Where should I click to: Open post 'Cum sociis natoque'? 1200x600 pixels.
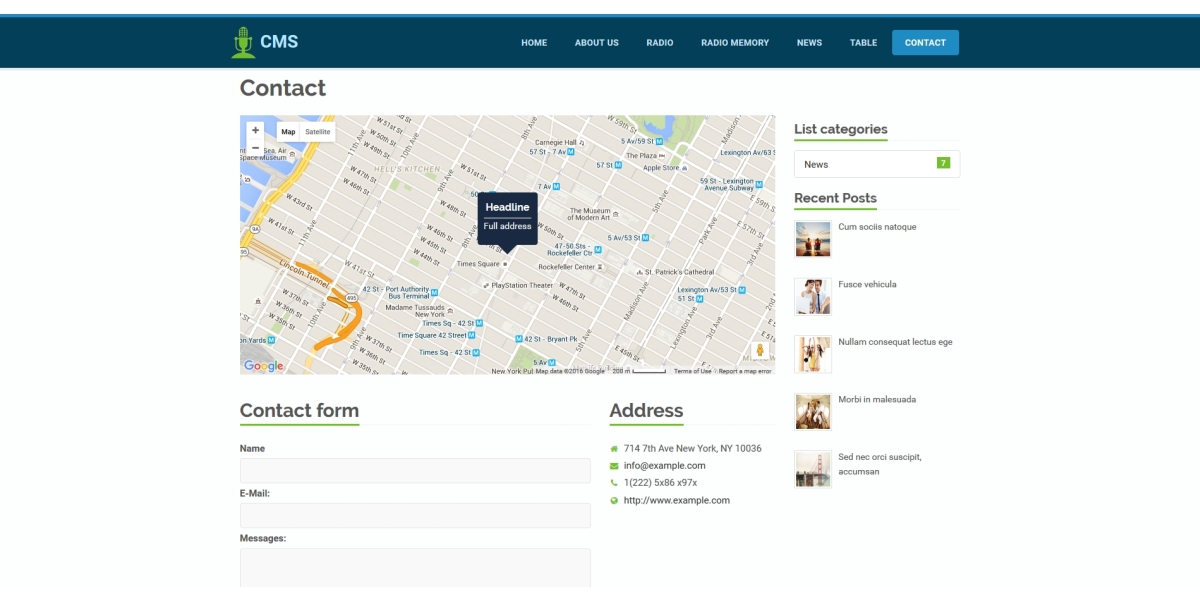pos(877,227)
